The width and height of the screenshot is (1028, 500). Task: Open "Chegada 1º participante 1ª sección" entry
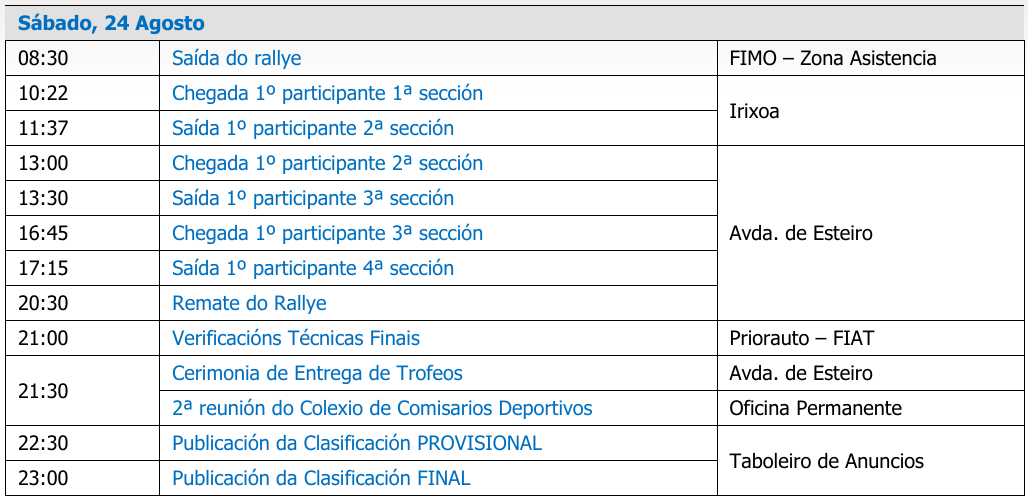[327, 94]
